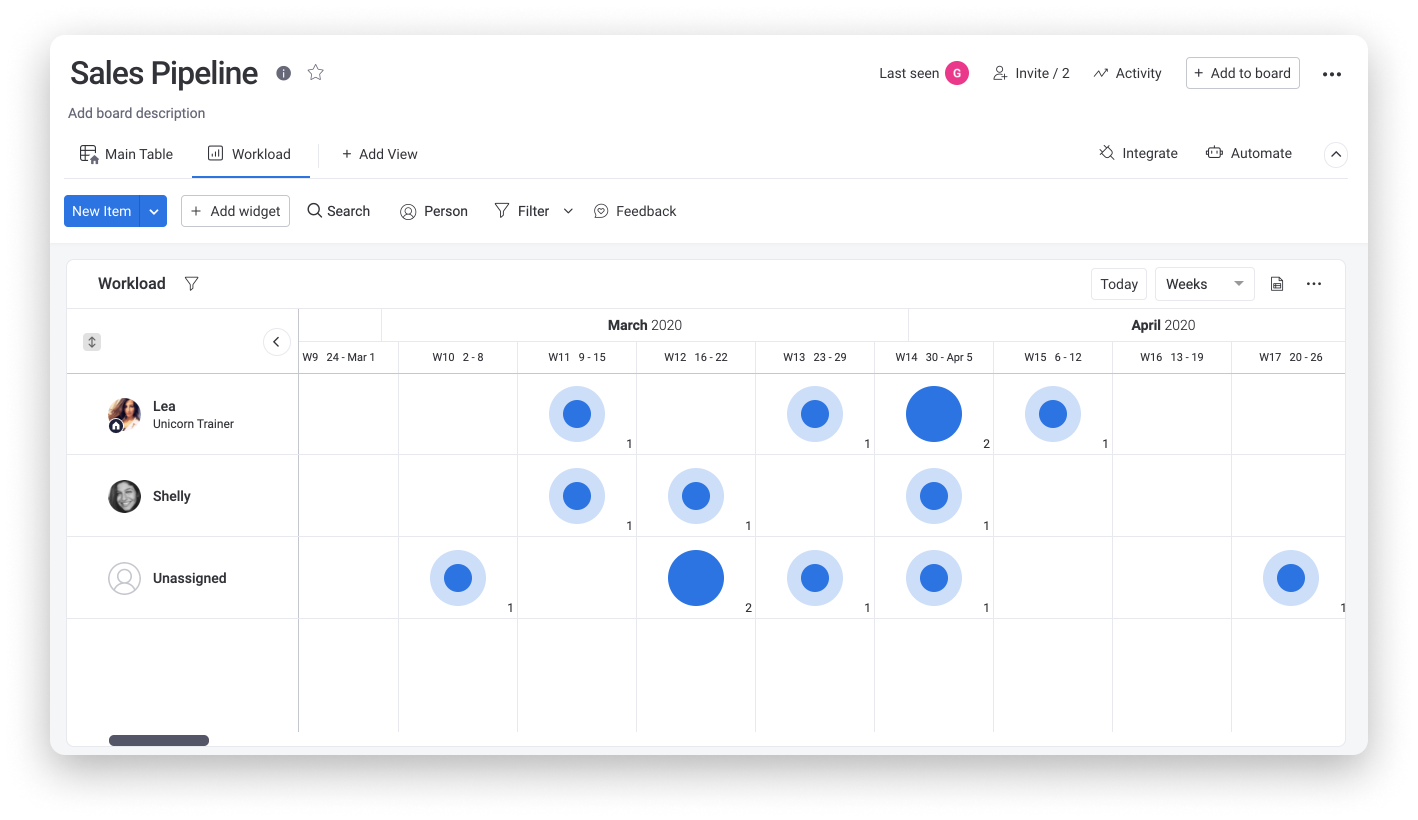Click the Add board description field
The width and height of the screenshot is (1418, 820).
tap(137, 113)
